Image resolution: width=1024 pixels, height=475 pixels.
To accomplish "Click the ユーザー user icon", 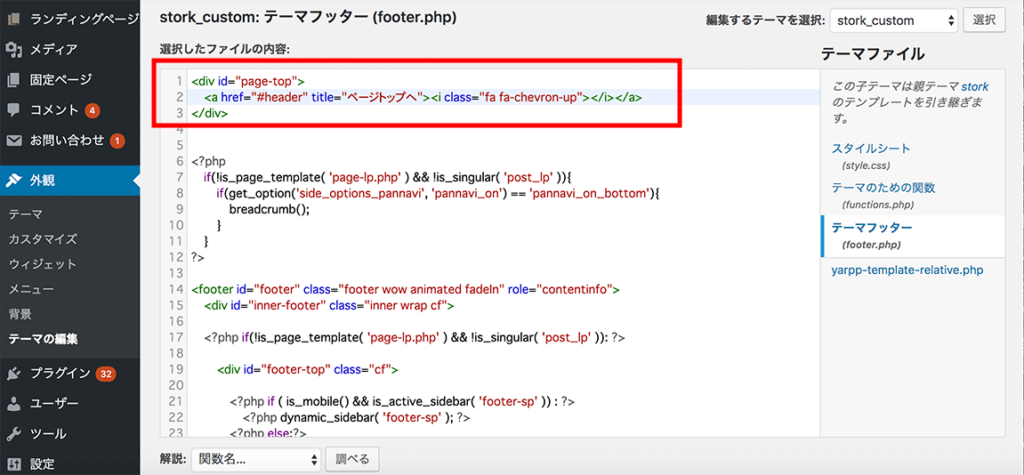I will (14, 404).
